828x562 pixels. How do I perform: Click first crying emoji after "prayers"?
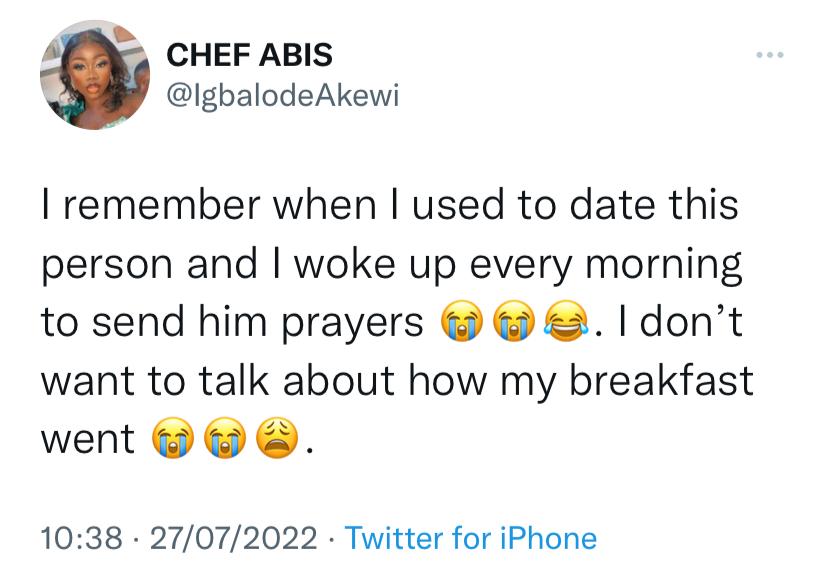(x=462, y=321)
